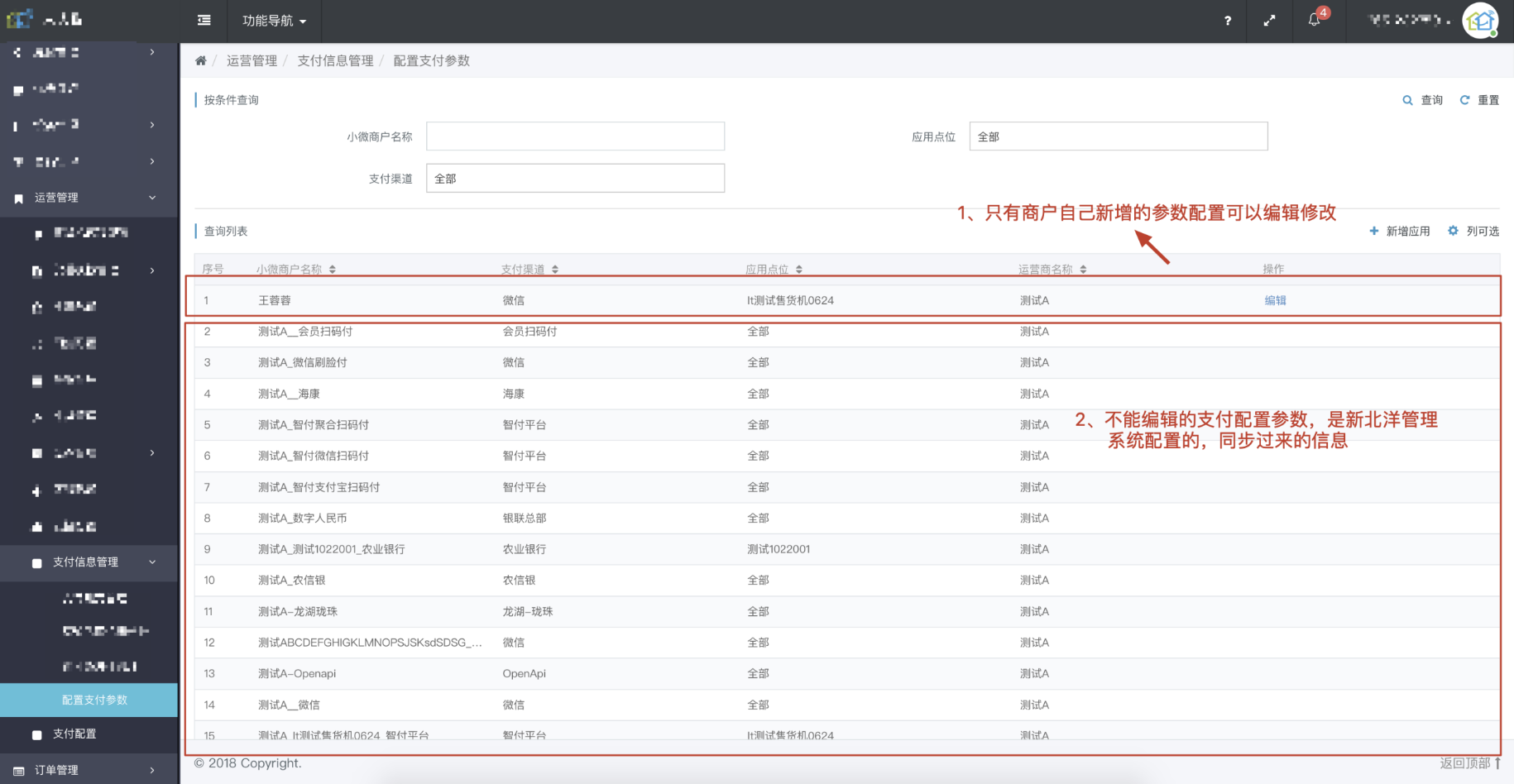
Task: Click 海康 payment channel cell
Action: pyautogui.click(x=514, y=394)
